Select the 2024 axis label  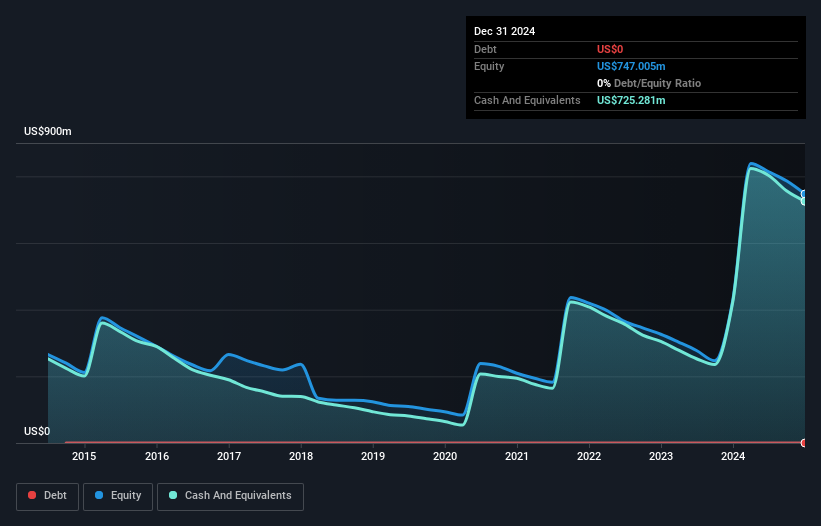coord(733,456)
